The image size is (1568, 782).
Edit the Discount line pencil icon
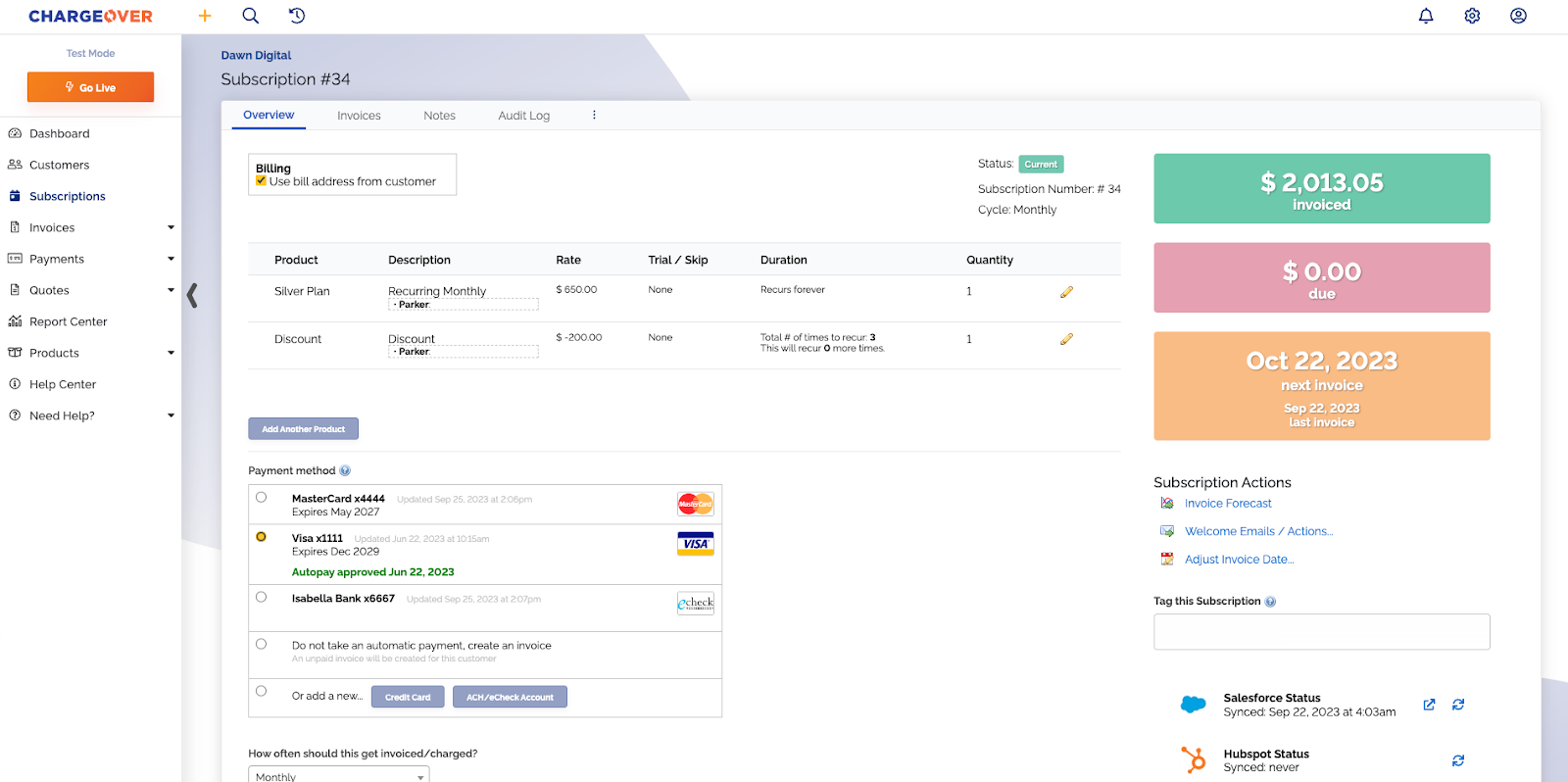1066,339
